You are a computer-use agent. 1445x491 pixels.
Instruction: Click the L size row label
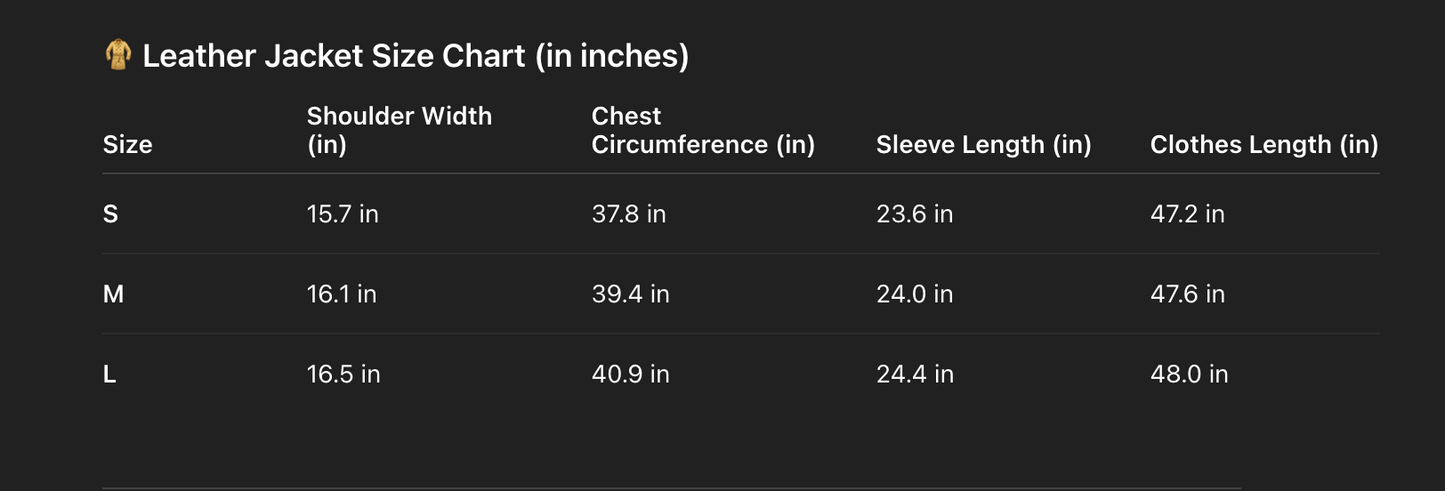point(109,374)
